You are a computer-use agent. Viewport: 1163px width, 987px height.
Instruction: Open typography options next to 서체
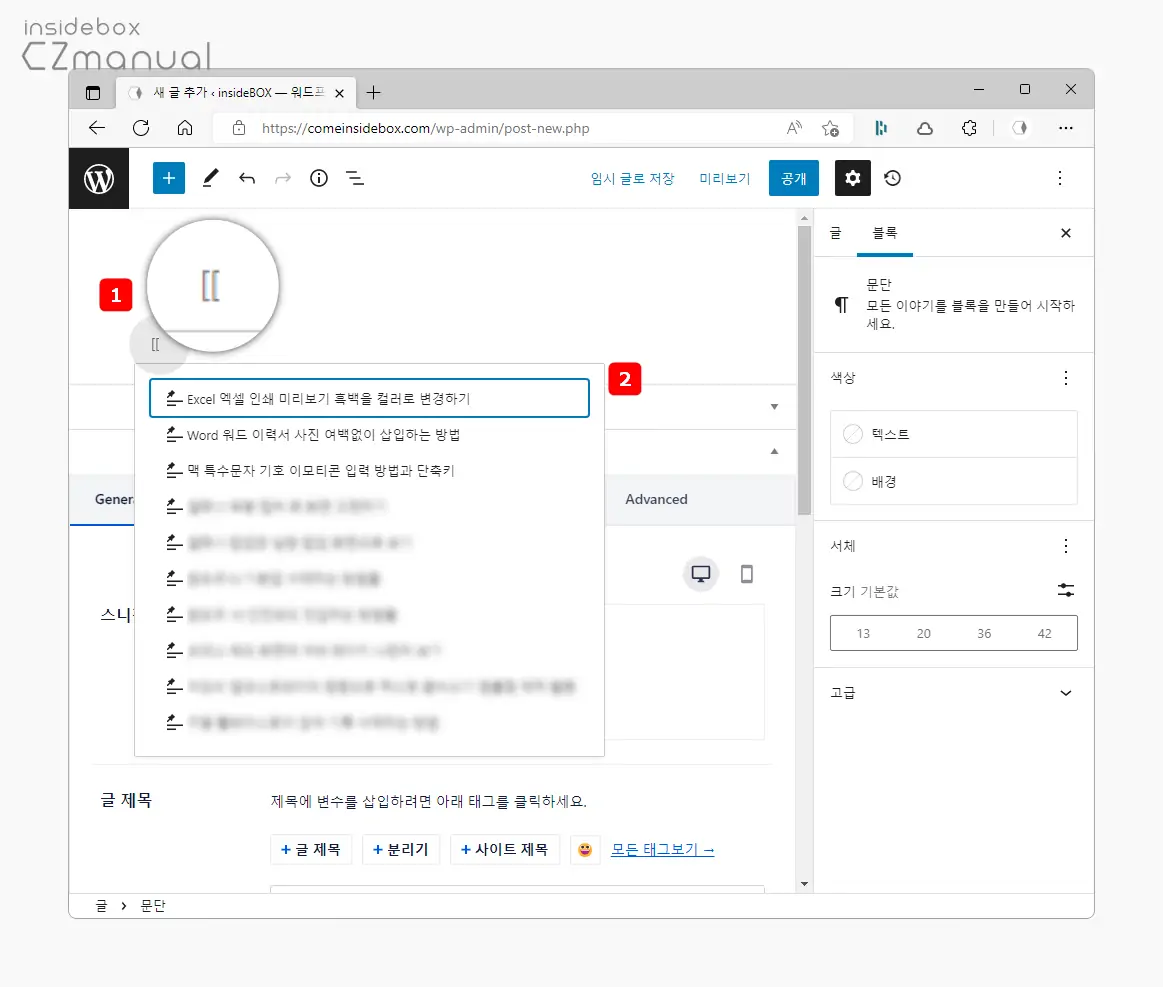1066,547
